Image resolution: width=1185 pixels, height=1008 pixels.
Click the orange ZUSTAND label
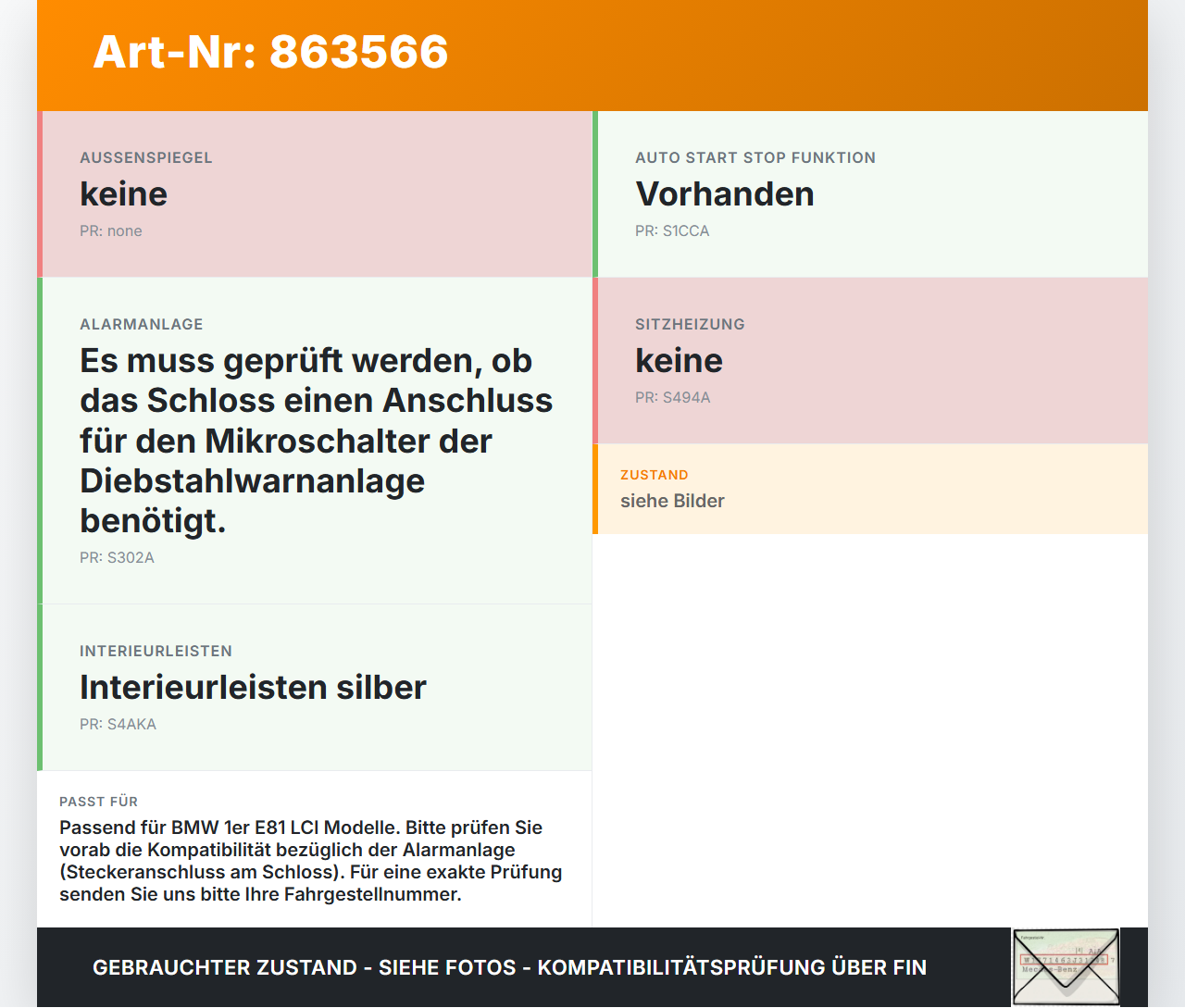pos(655,475)
